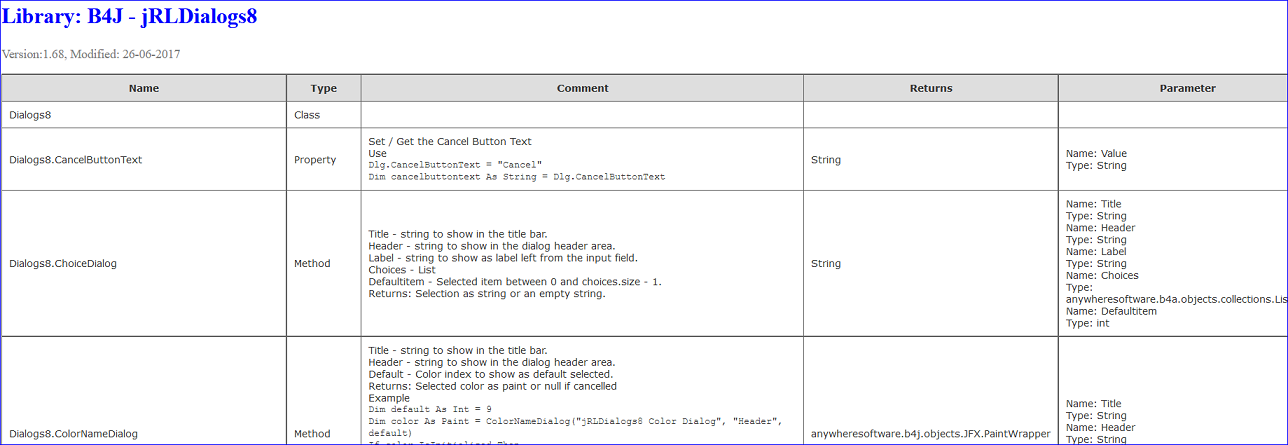Click the Type column header
This screenshot has height=445, width=1288.
coord(324,88)
